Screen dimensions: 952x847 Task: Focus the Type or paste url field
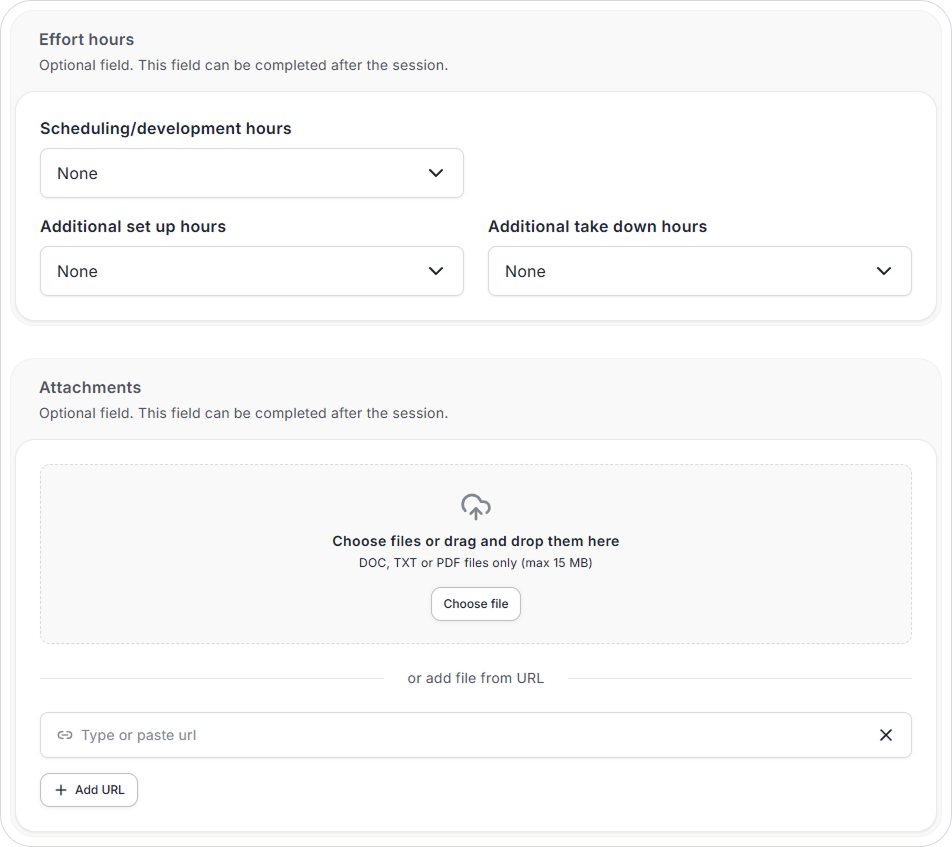click(475, 735)
